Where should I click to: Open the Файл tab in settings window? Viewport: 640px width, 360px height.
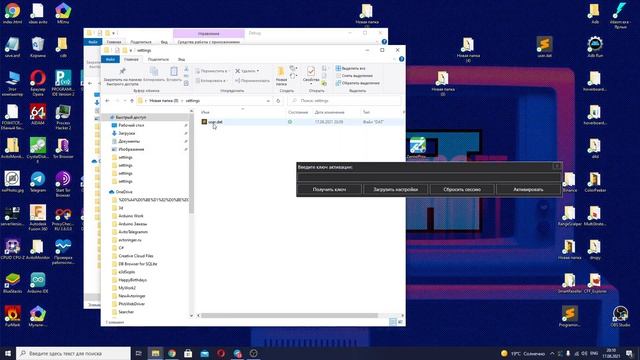pyautogui.click(x=110, y=60)
